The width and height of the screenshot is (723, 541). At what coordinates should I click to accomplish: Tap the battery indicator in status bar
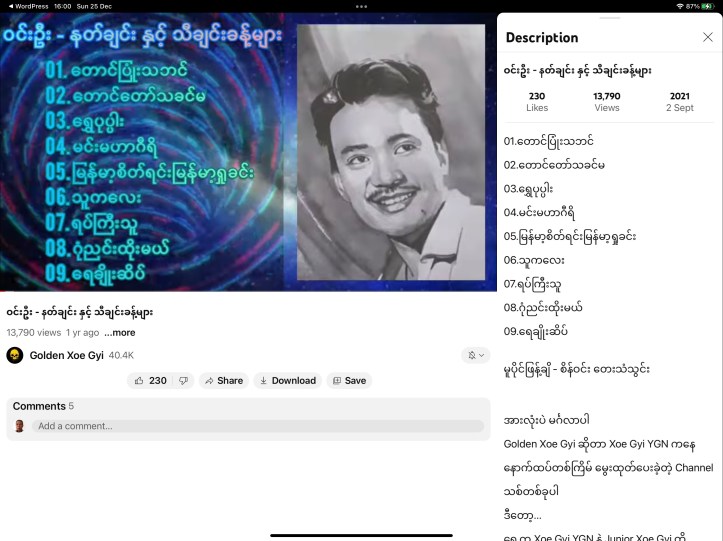coord(707,6)
